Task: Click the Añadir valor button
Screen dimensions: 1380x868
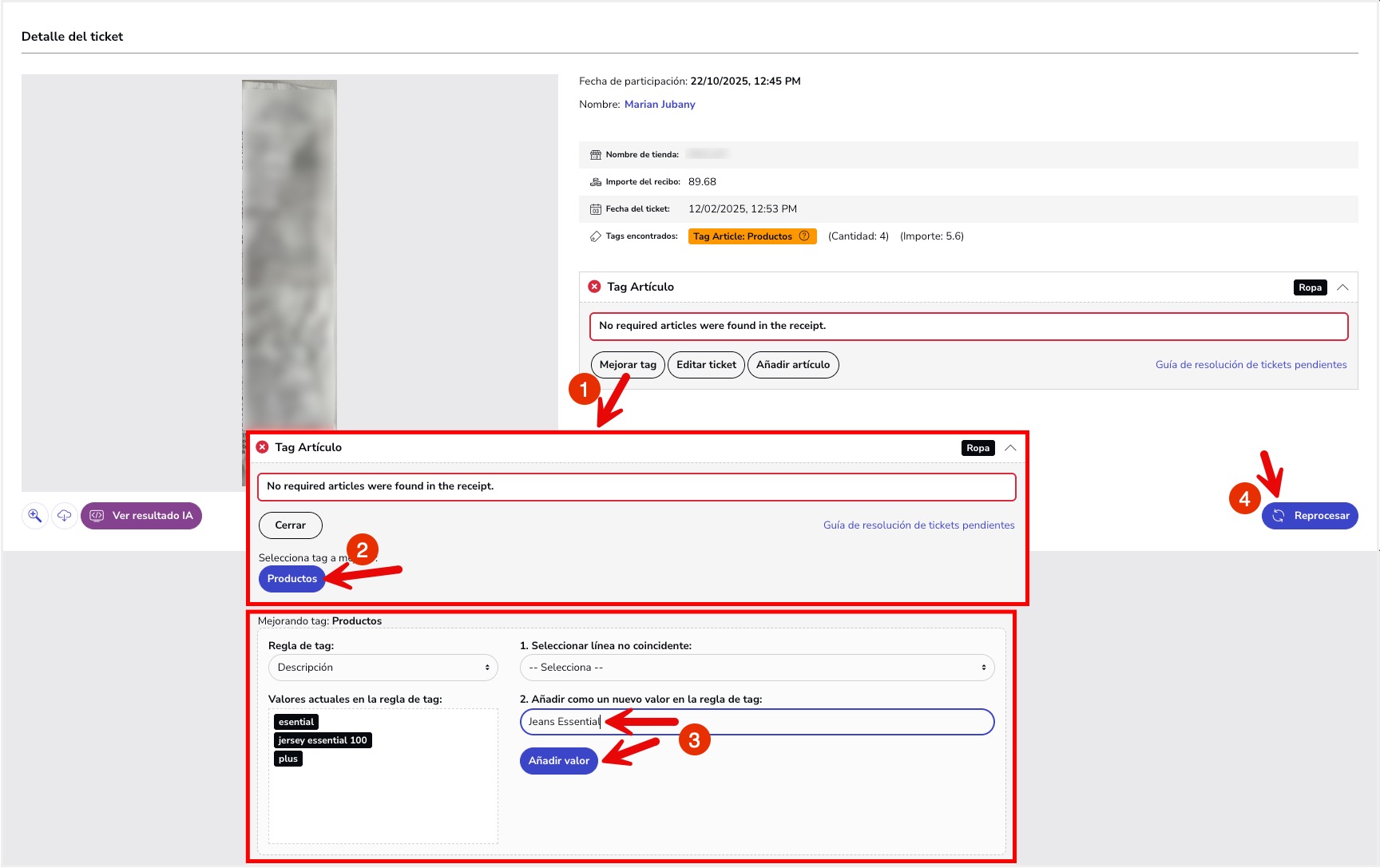Action: 558,761
